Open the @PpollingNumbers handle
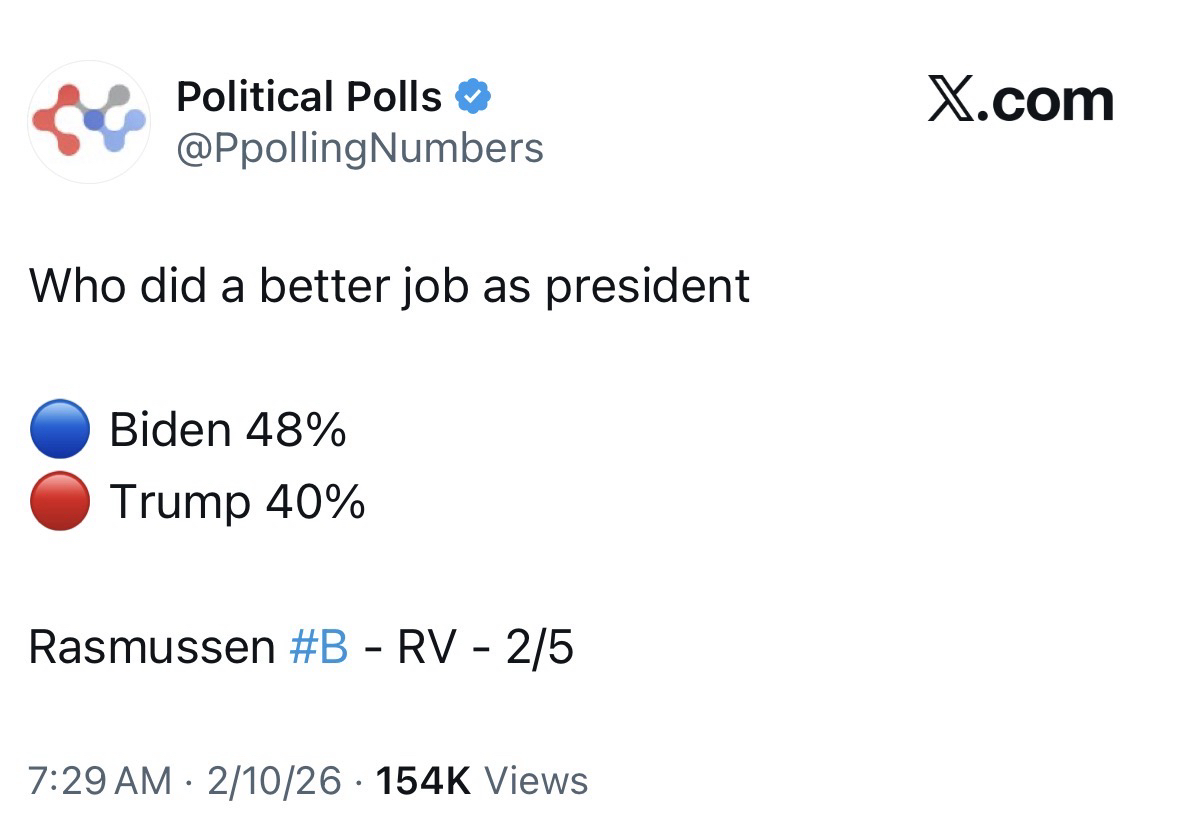This screenshot has width=1179, height=832. click(359, 148)
